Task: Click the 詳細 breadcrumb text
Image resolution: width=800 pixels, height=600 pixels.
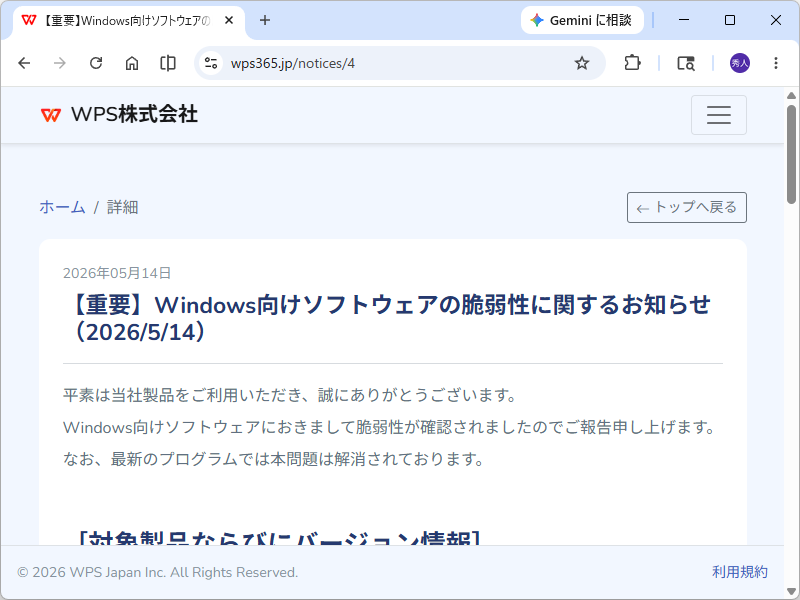Action: click(122, 207)
